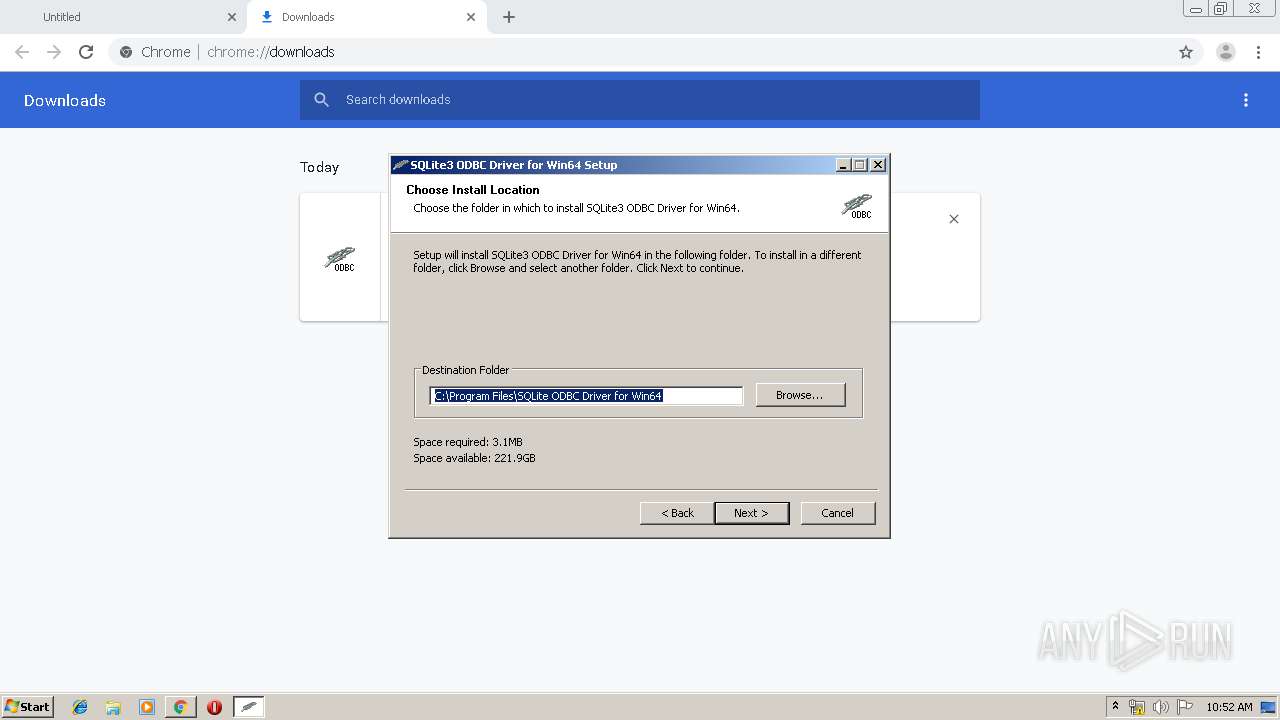Click the SQLite setup taskbar button
The width and height of the screenshot is (1280, 720).
[249, 707]
